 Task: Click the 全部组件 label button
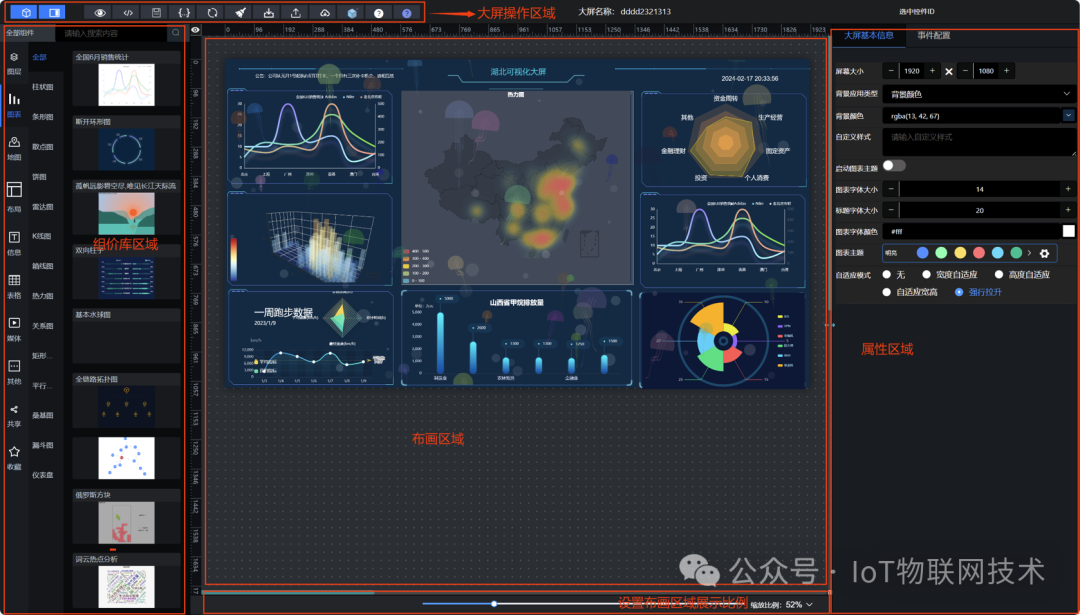[x=20, y=33]
